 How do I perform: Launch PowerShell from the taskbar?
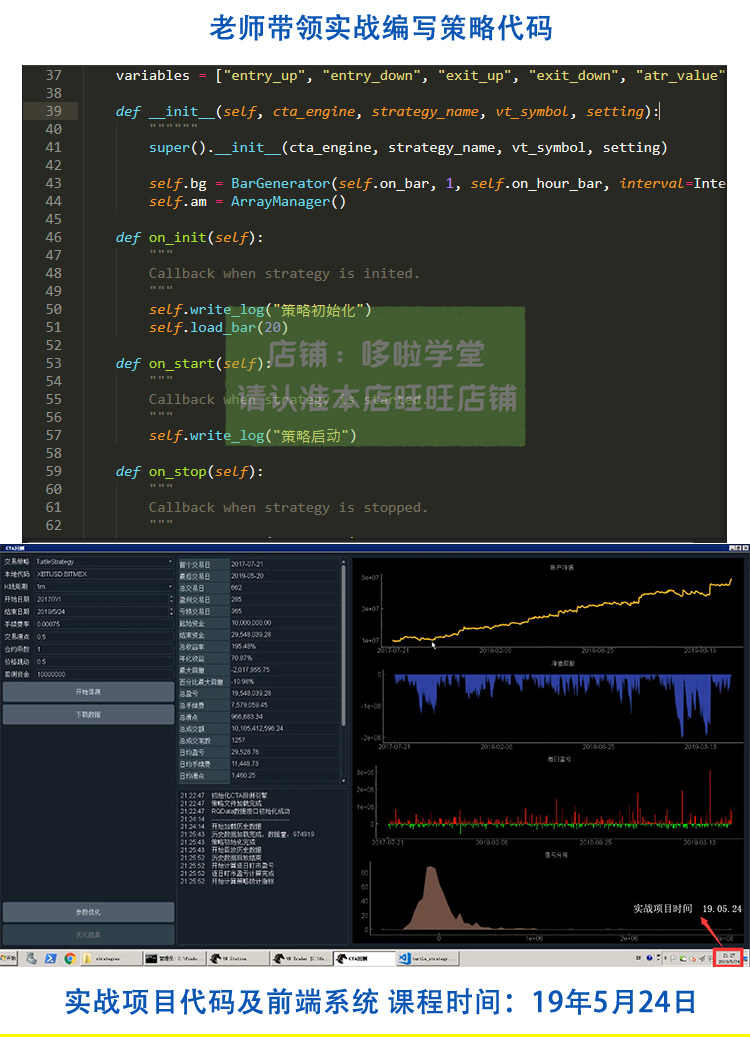(50, 958)
